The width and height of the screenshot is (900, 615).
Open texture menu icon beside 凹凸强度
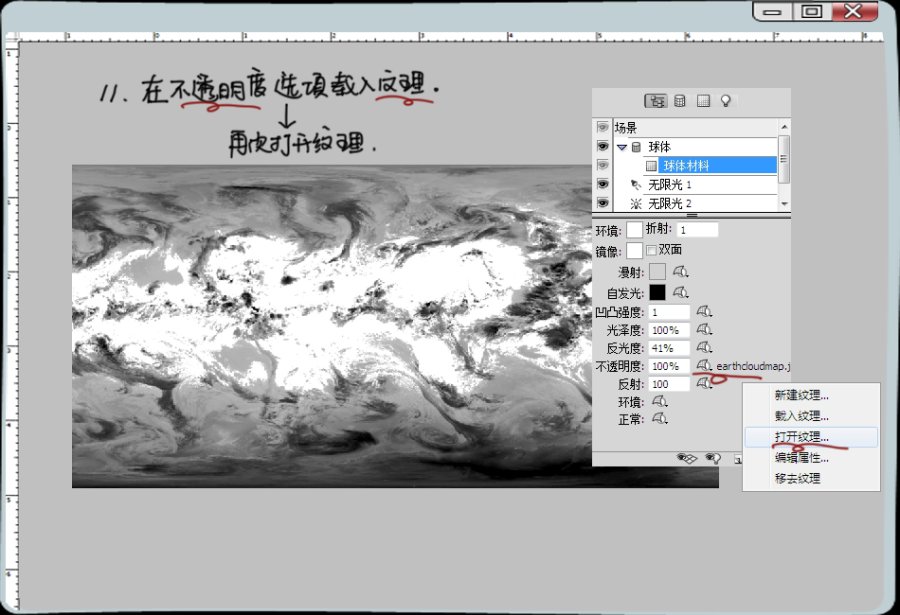pyautogui.click(x=704, y=311)
